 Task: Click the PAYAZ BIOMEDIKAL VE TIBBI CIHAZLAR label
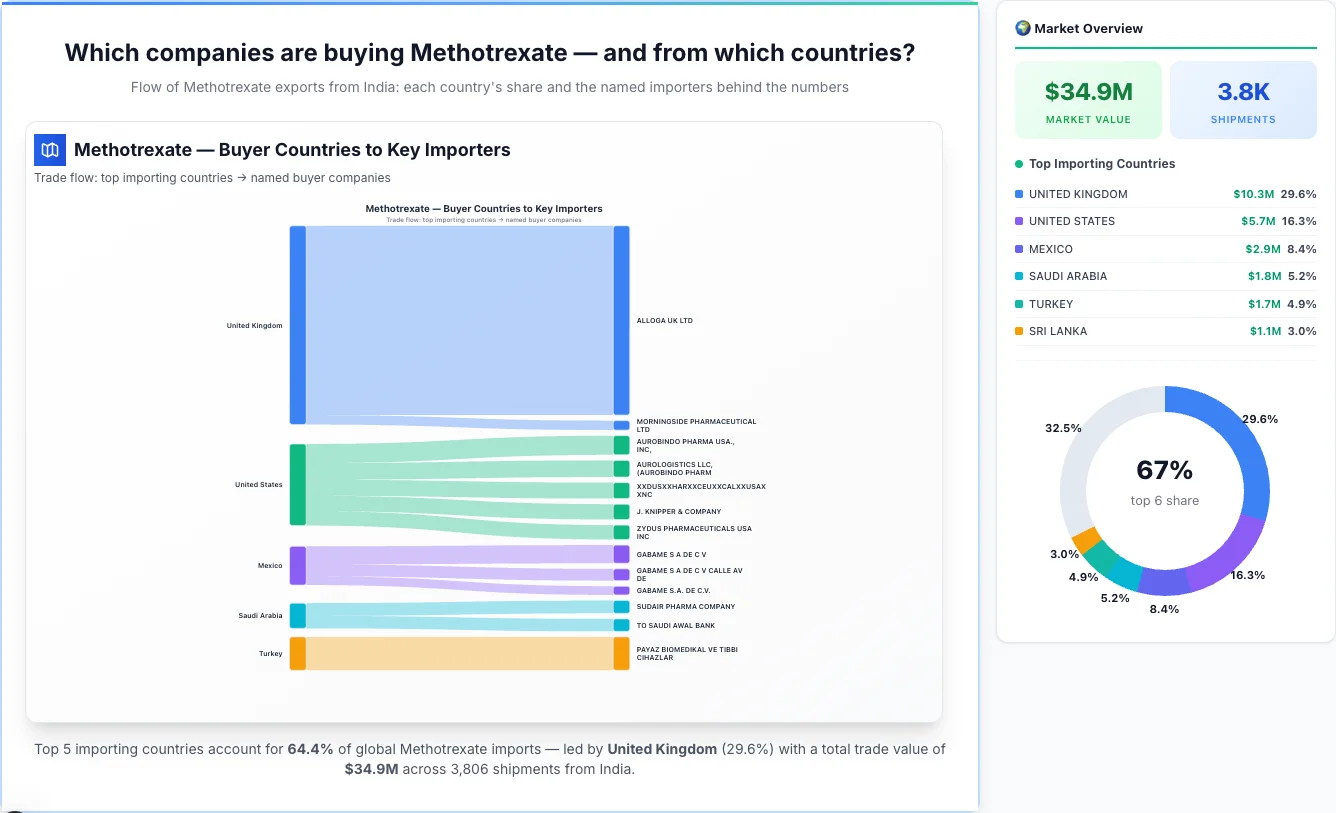tap(687, 653)
